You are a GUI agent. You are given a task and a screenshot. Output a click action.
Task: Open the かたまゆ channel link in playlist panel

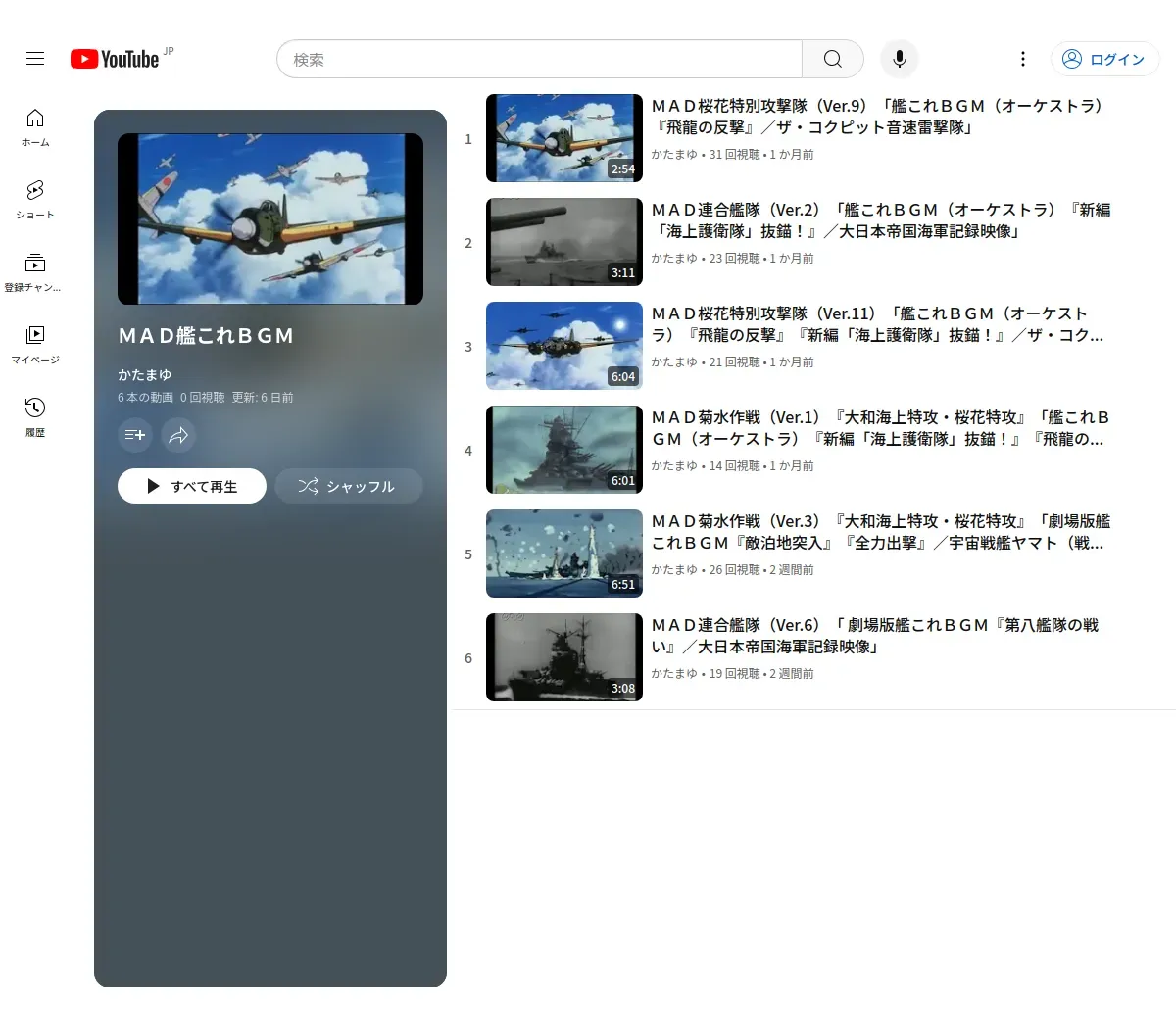click(145, 374)
